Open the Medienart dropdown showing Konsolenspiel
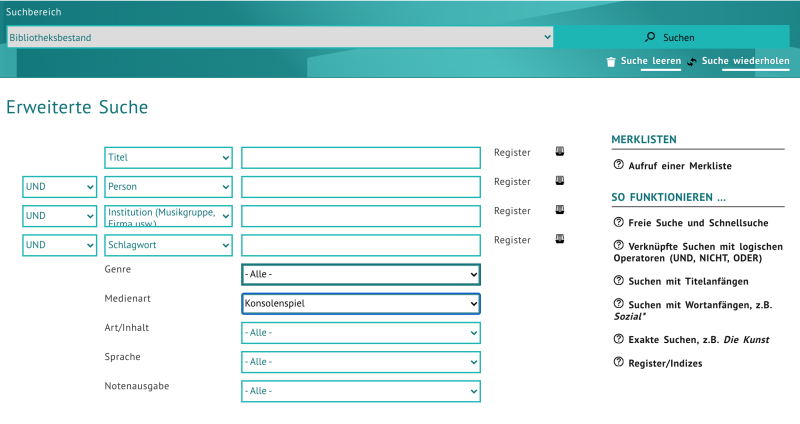This screenshot has height=424, width=800. pyautogui.click(x=360, y=303)
